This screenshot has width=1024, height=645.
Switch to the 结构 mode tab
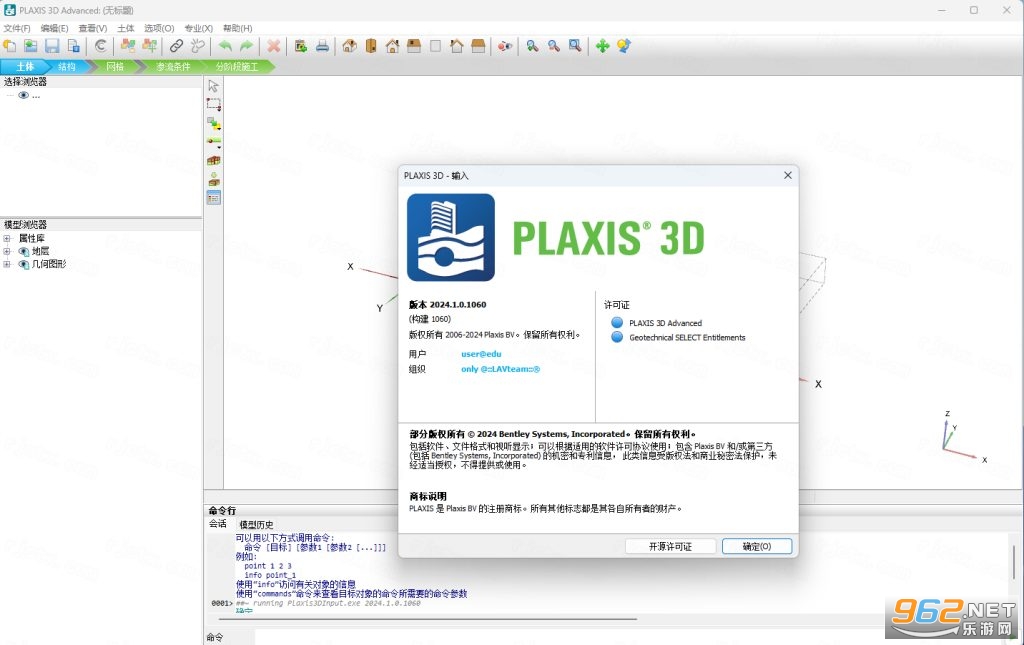coord(67,67)
